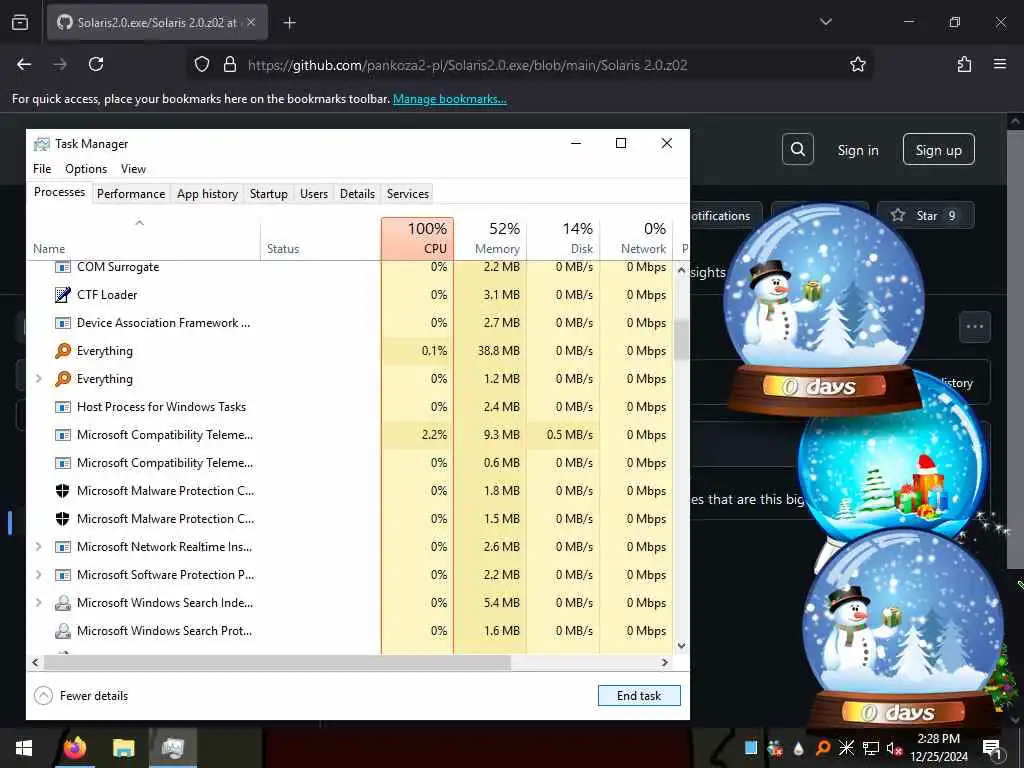This screenshot has width=1024, height=768.
Task: Expand Microsoft Software Protection Platform row
Action: click(39, 575)
